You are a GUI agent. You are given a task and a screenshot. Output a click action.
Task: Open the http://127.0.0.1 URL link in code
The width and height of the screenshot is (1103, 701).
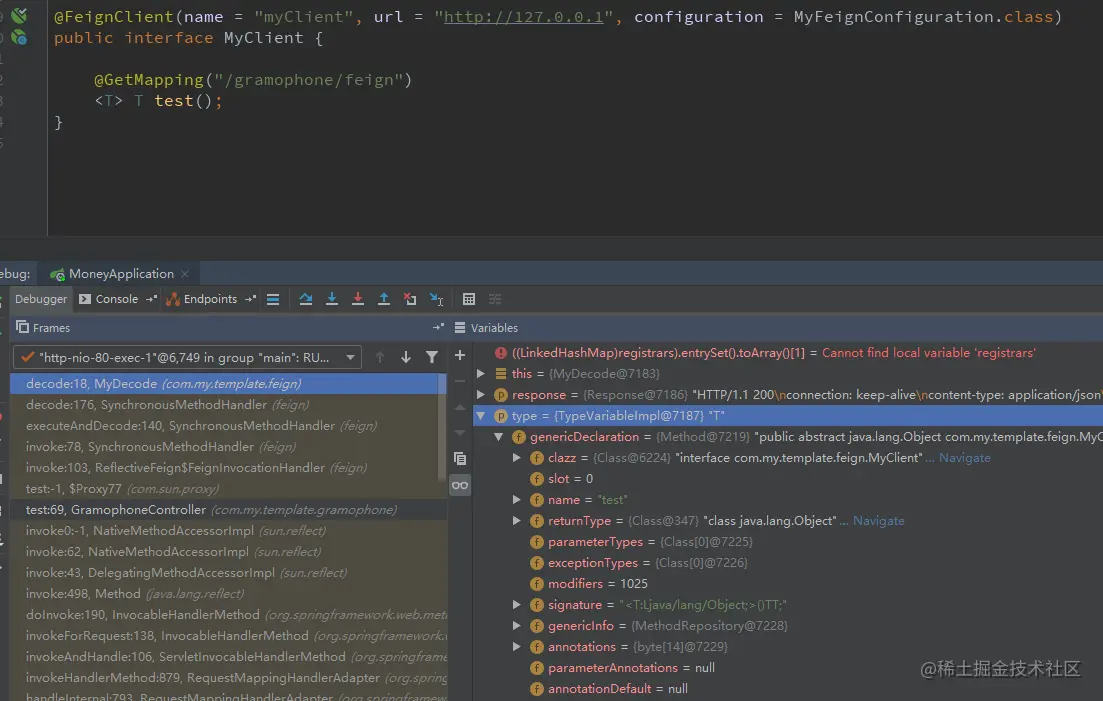pos(523,16)
